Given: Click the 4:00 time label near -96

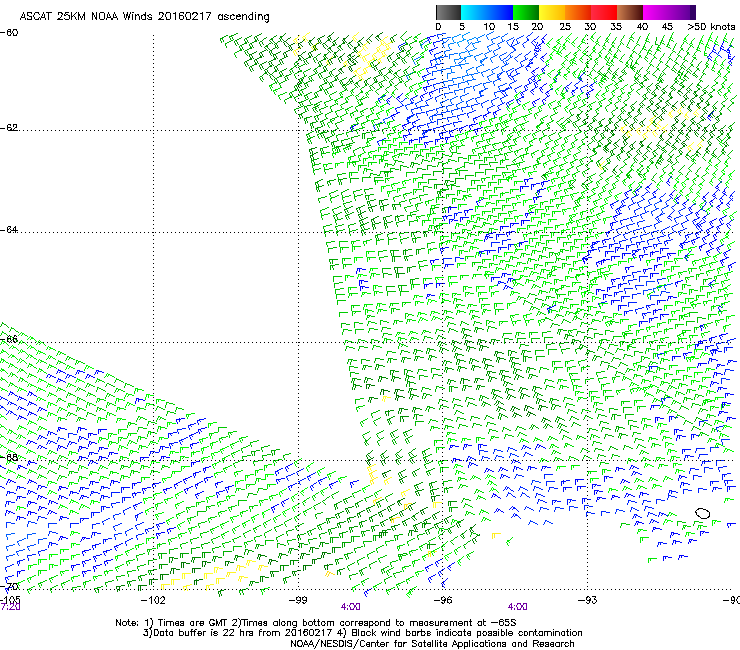Looking at the screenshot, I should click(x=518, y=607).
